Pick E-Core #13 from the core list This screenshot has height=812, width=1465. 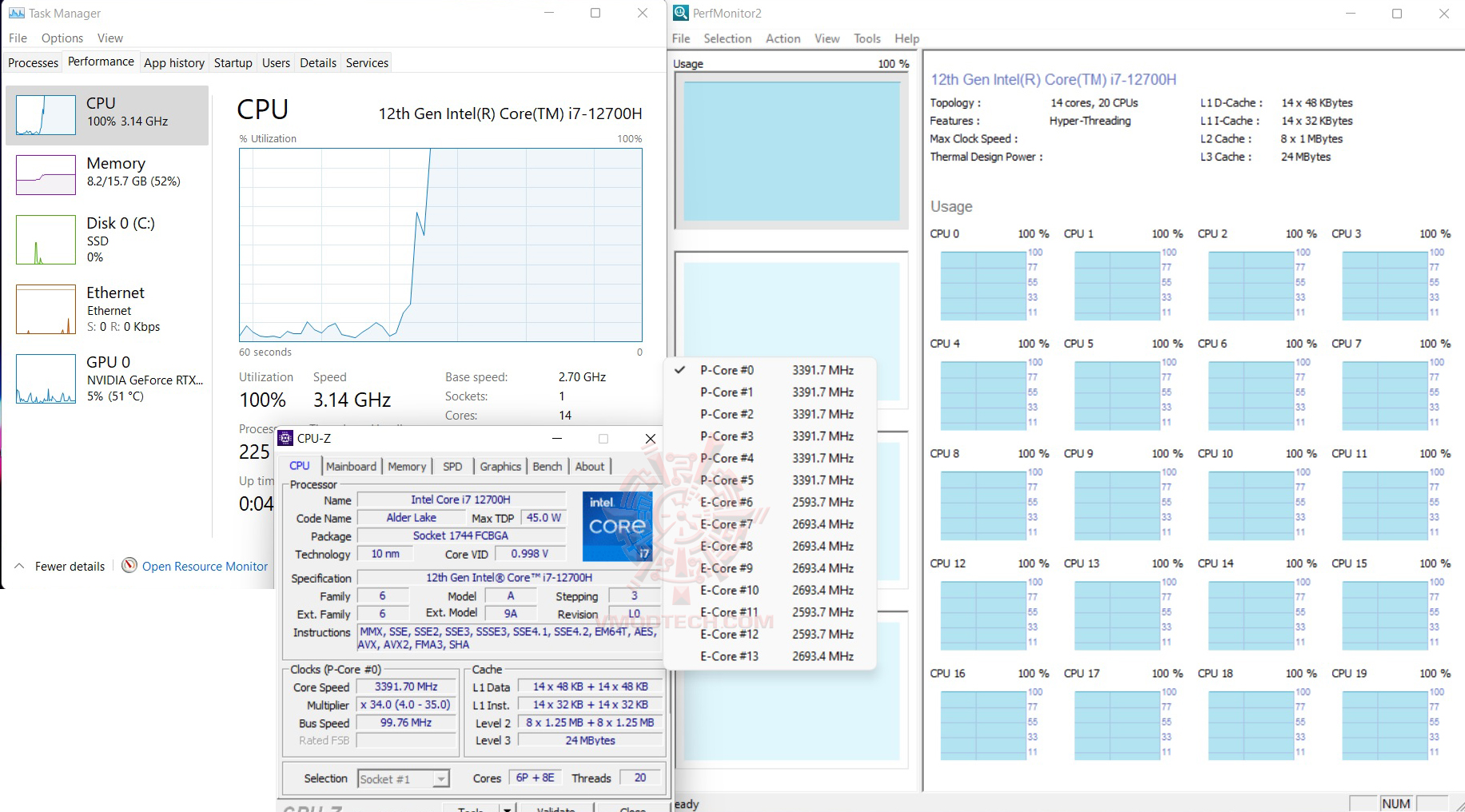coord(770,656)
